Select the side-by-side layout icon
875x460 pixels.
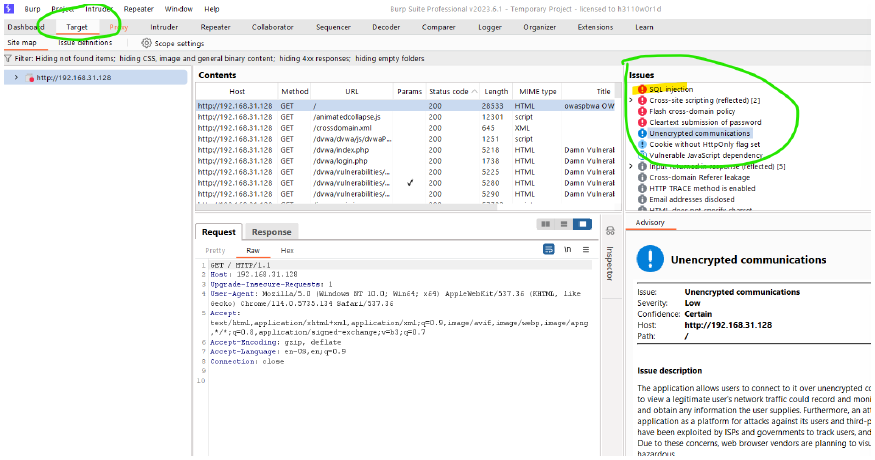pyautogui.click(x=545, y=224)
